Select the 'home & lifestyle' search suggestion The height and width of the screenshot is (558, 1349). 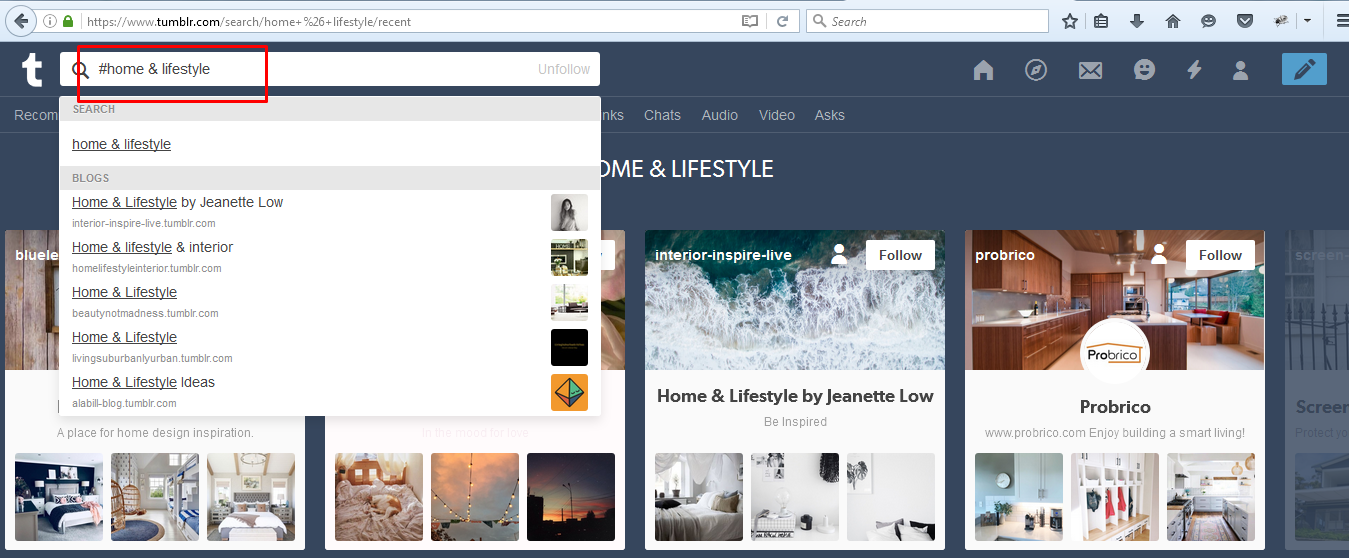pyautogui.click(x=122, y=144)
